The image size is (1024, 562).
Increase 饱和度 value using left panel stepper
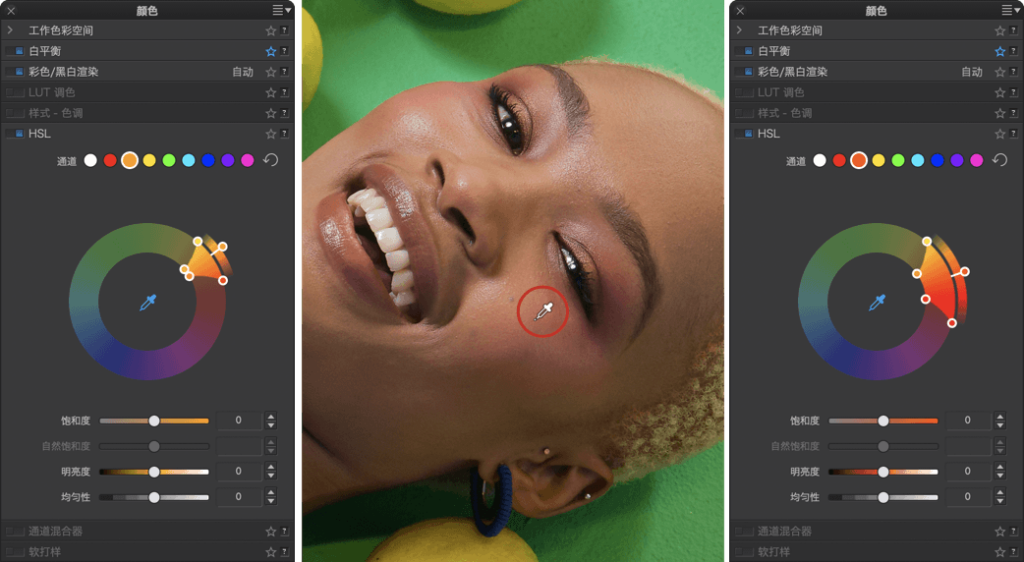[270, 416]
